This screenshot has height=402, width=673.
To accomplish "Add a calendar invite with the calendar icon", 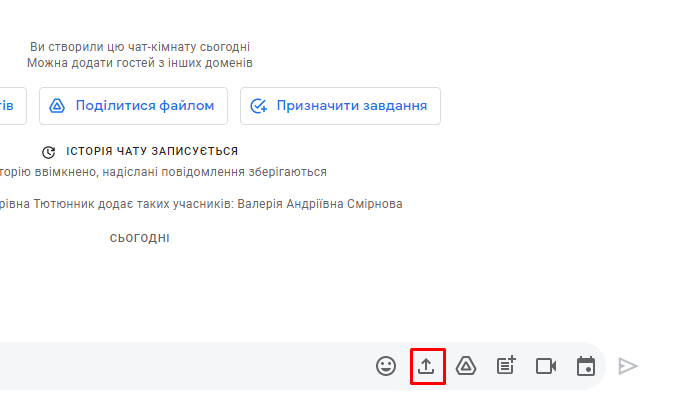I will (x=586, y=366).
